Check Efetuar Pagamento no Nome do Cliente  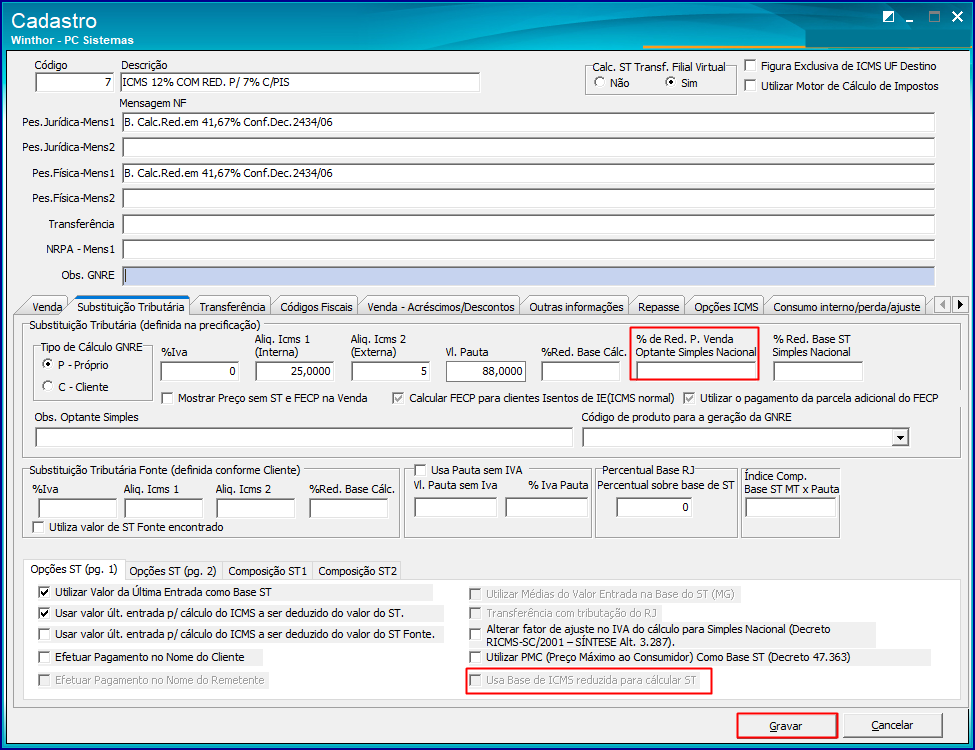pyautogui.click(x=44, y=657)
